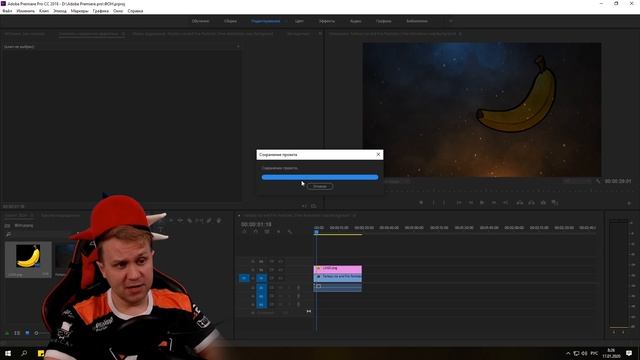Select the Цвет workspace tab
Screen dimensions: 640x360
coord(299,21)
